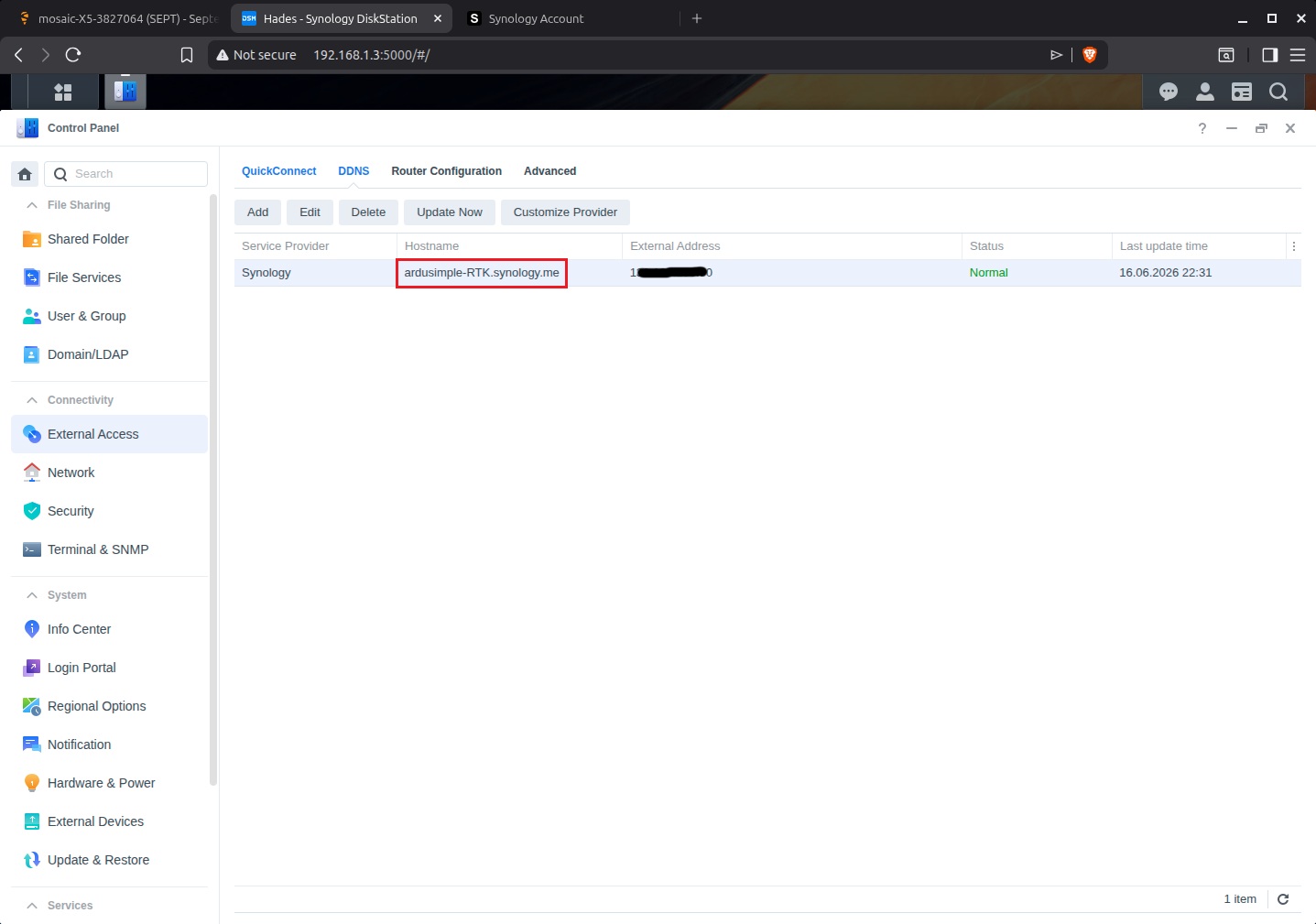The width and height of the screenshot is (1316, 924).
Task: Switch to the QuickConnect tab
Action: click(279, 171)
